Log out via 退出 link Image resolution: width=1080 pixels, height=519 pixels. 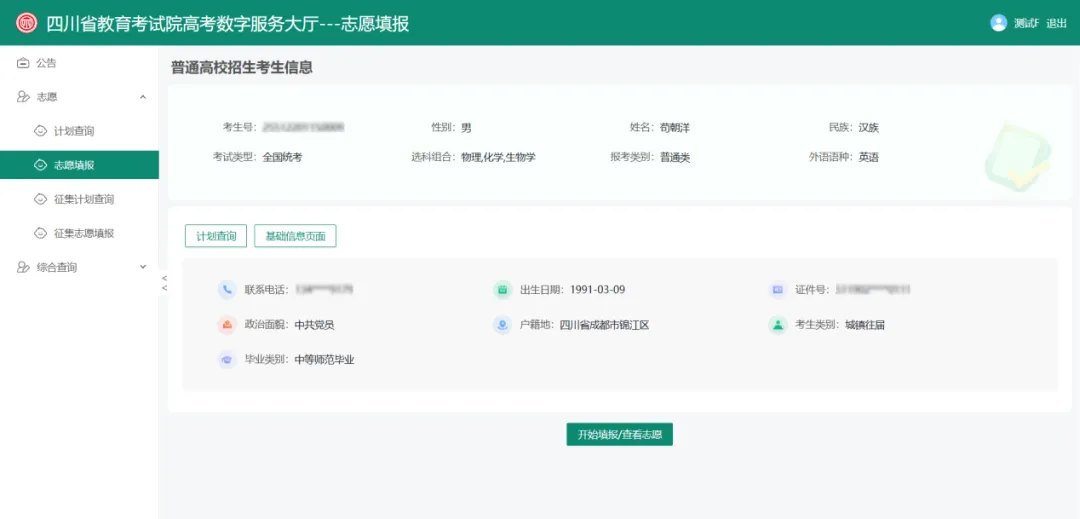[x=1056, y=23]
